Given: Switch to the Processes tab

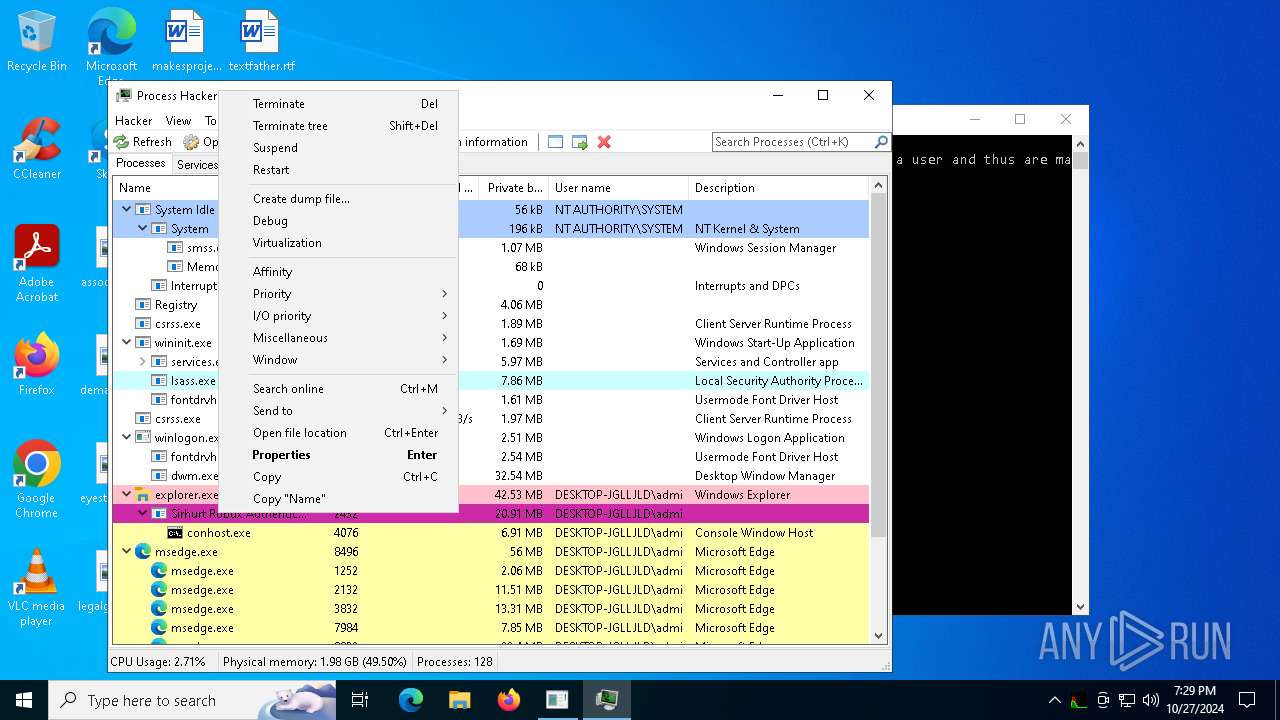Looking at the screenshot, I should [x=141, y=164].
